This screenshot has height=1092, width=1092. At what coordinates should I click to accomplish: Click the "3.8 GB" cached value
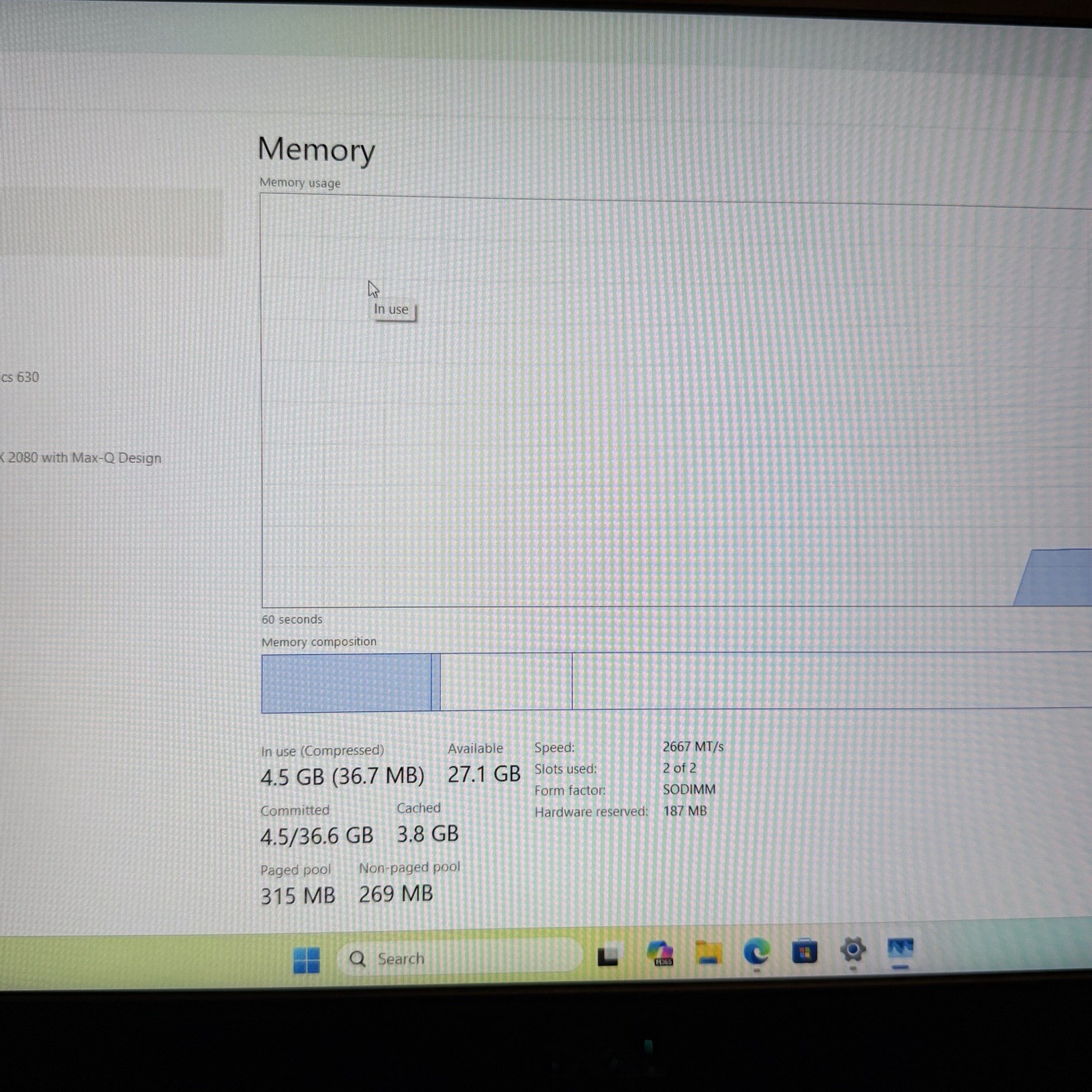(x=428, y=834)
